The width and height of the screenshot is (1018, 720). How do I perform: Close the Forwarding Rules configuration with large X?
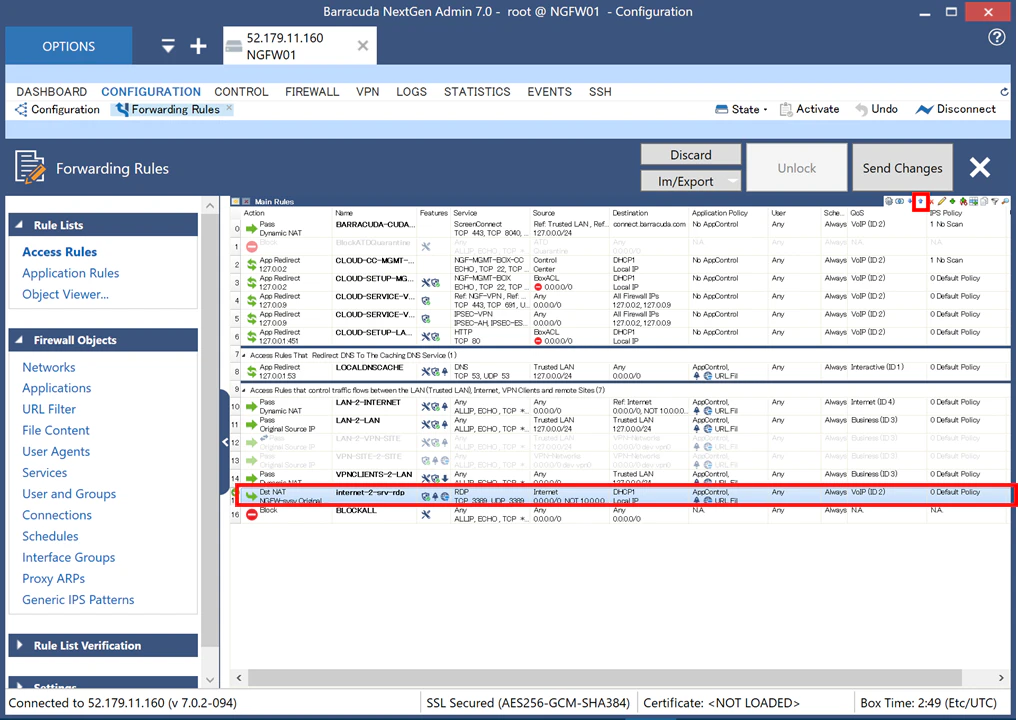(980, 168)
